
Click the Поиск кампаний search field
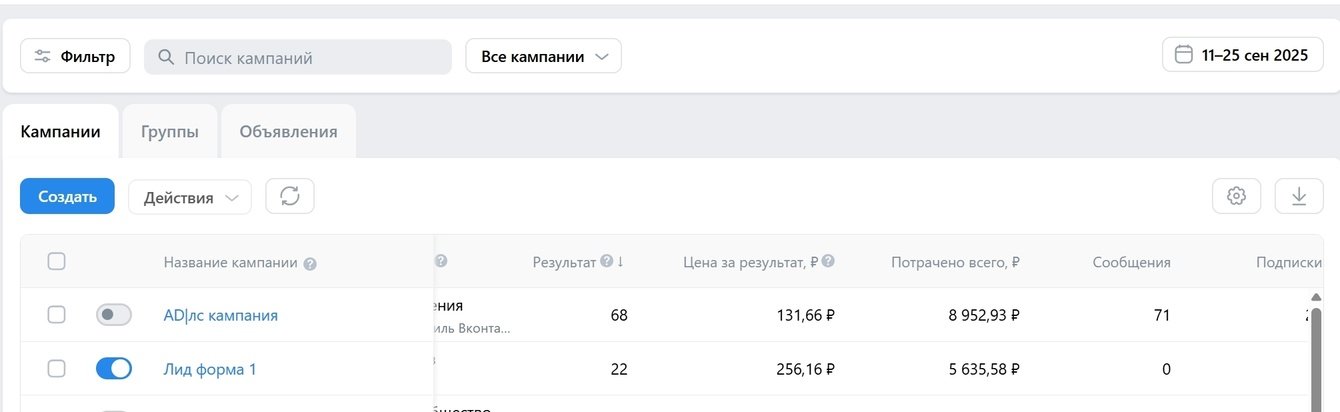coord(298,58)
